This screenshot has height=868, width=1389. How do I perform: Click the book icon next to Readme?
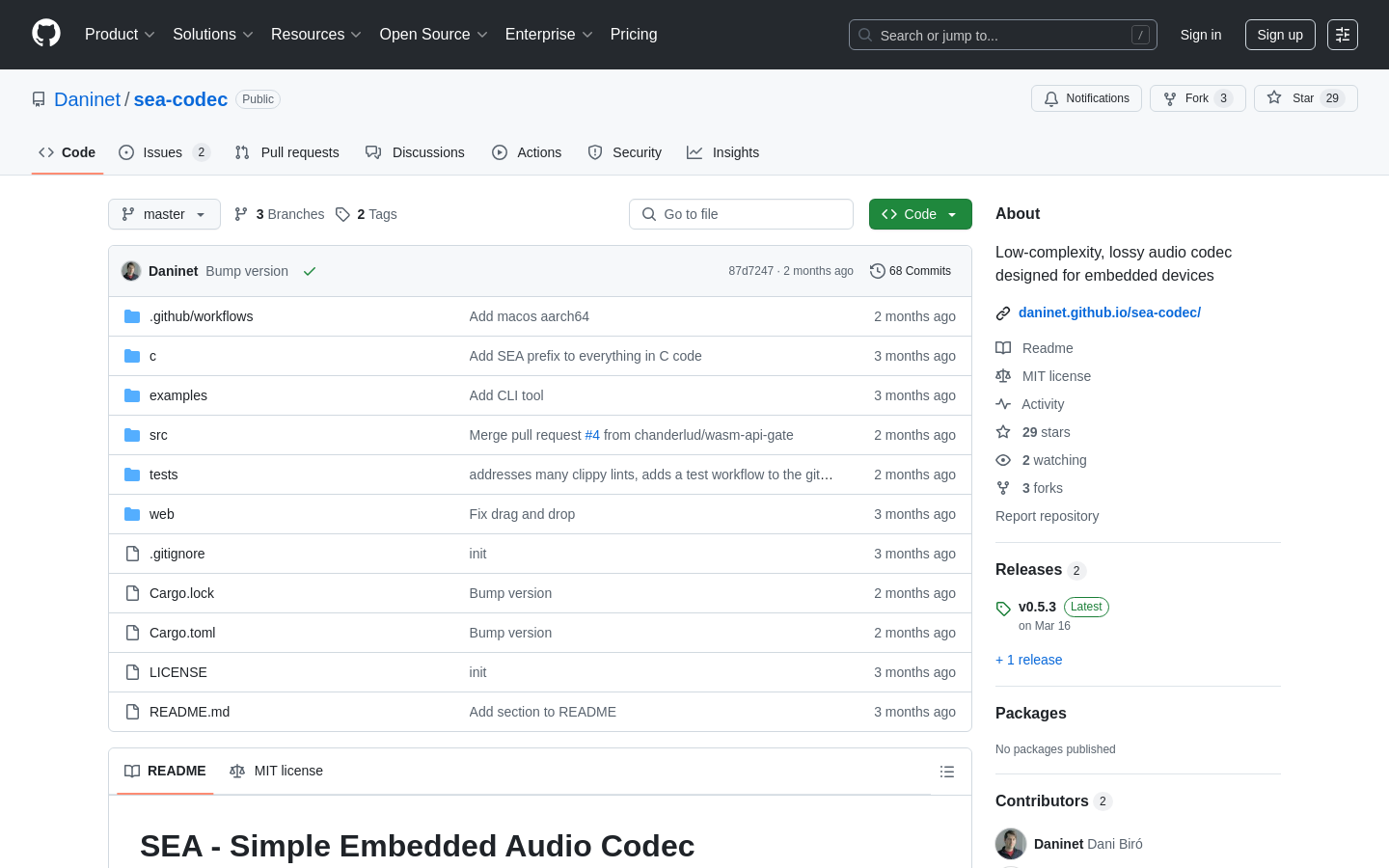[1003, 348]
